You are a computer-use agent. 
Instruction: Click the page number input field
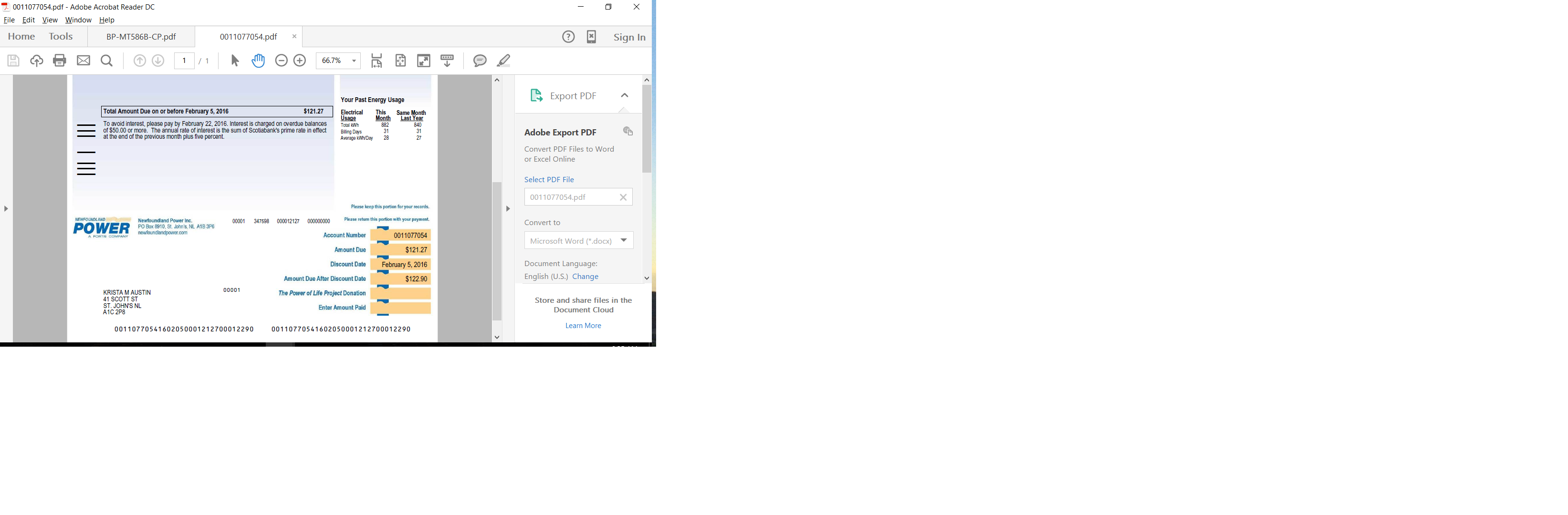[x=185, y=61]
